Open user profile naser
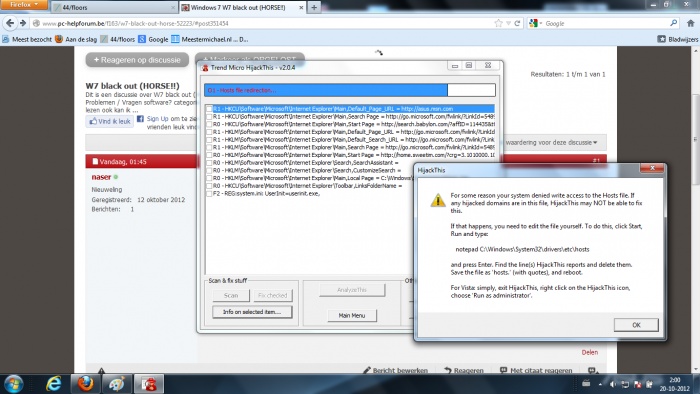 (x=101, y=177)
